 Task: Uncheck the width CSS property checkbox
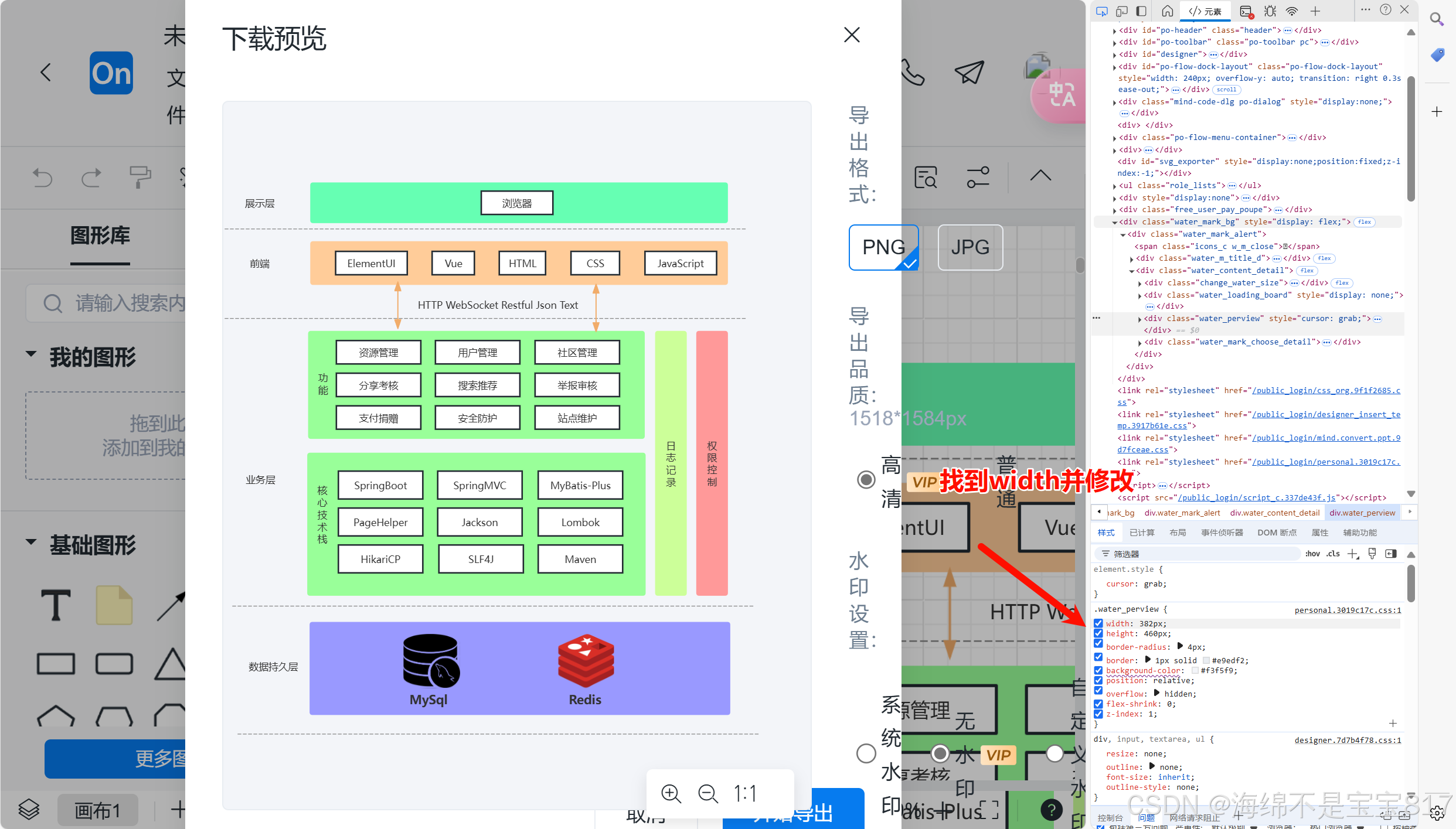[x=1098, y=623]
